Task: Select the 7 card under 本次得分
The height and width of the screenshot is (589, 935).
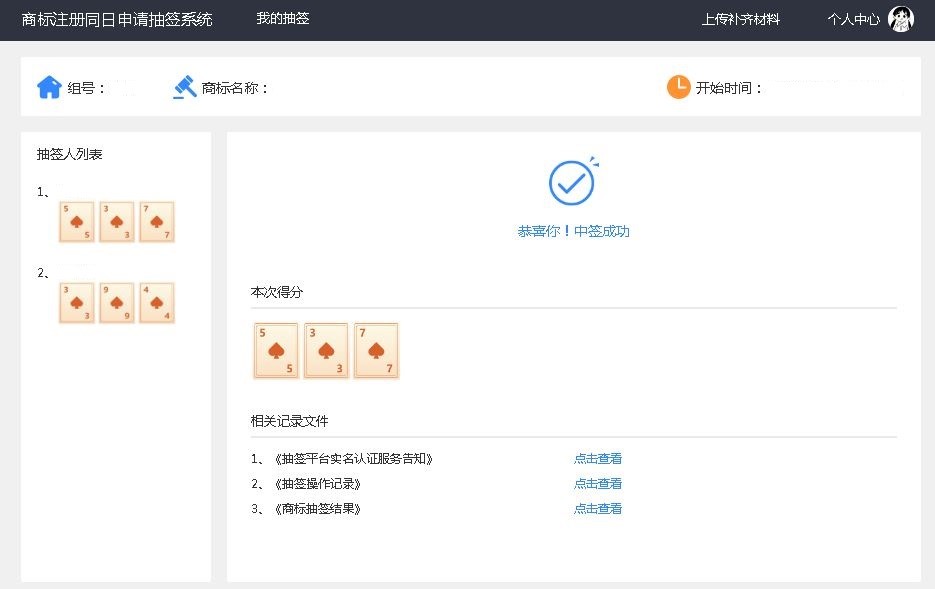Action: (377, 350)
